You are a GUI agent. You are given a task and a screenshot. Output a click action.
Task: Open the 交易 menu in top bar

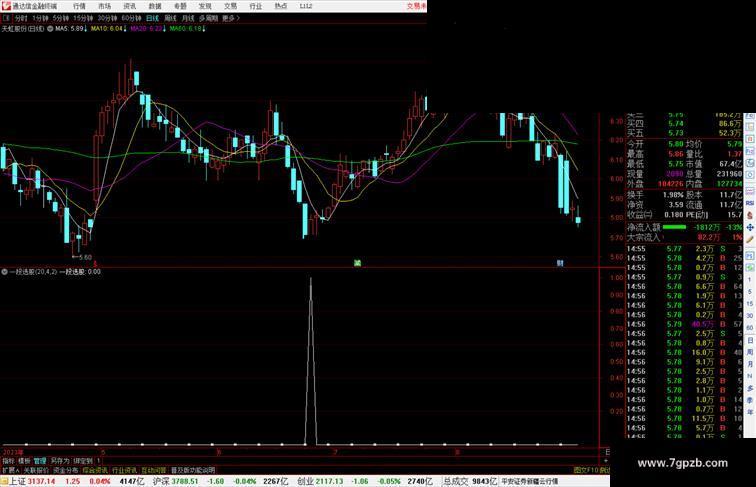(x=230, y=6)
